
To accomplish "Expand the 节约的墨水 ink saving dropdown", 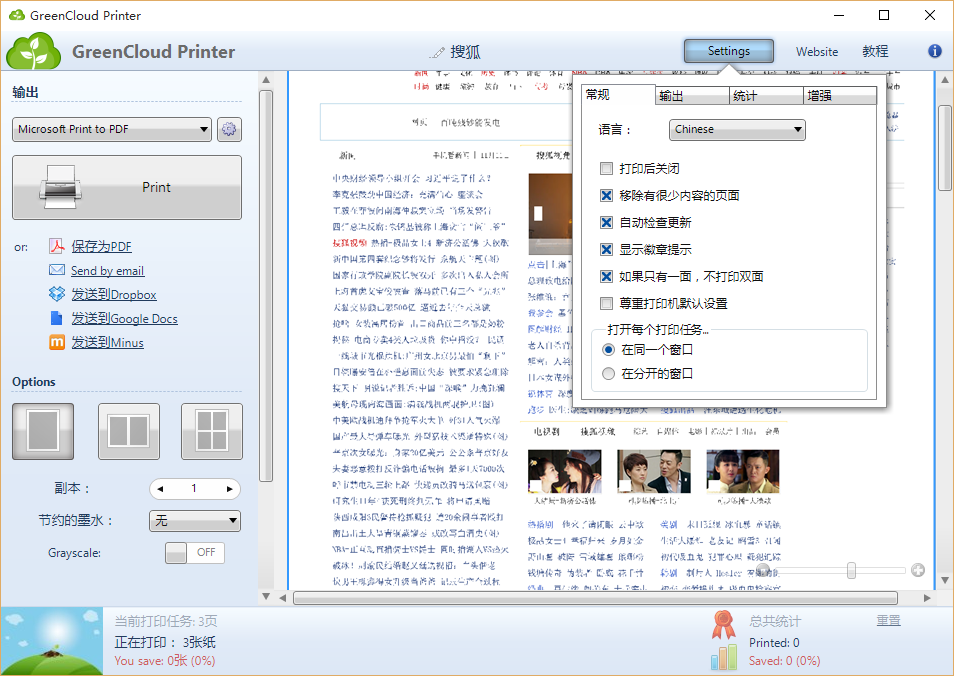I will [x=194, y=520].
